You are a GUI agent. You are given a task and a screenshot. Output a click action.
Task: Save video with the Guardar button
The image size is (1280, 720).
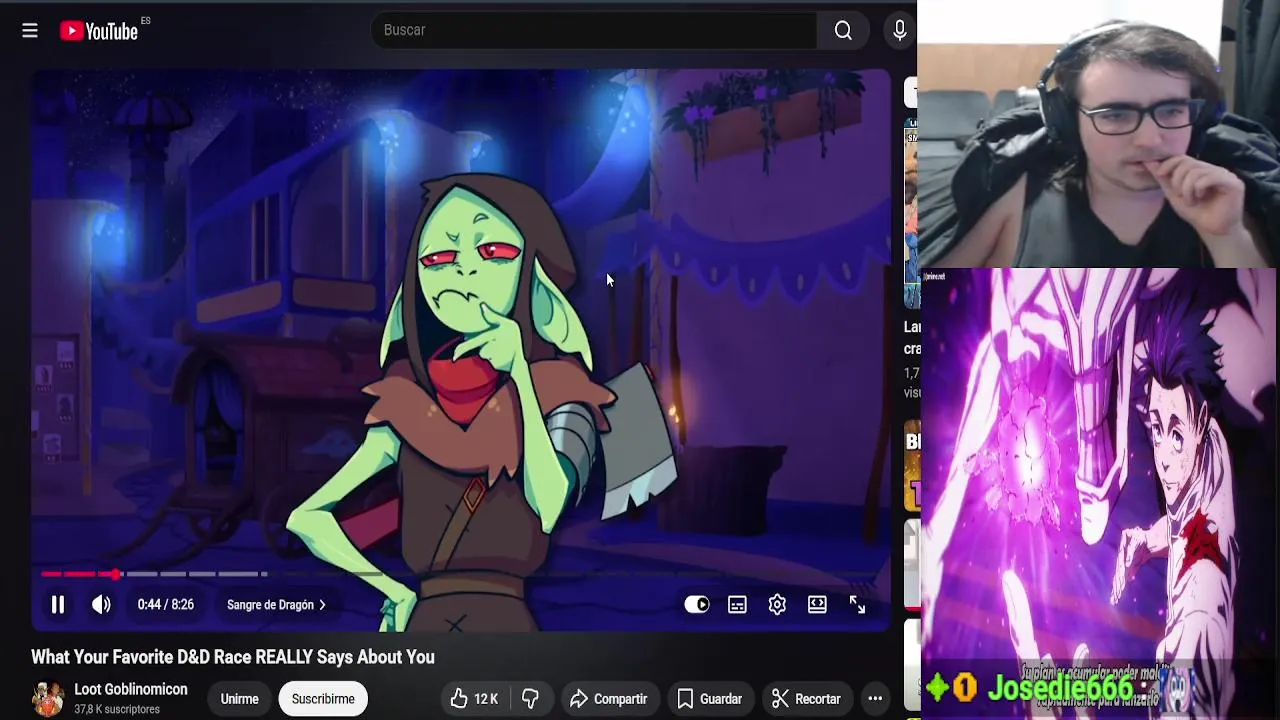709,699
